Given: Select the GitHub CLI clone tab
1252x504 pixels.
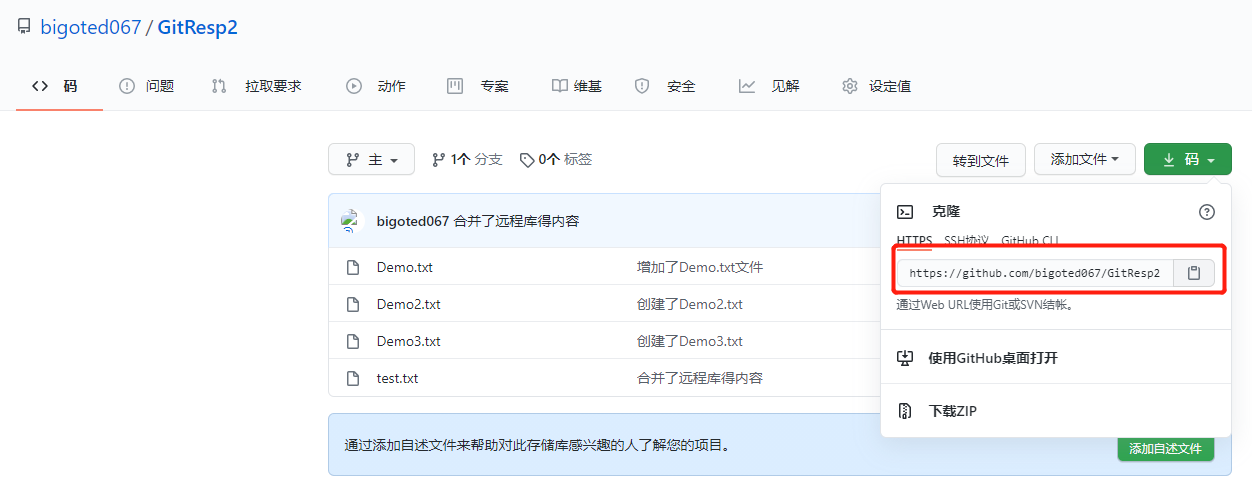Looking at the screenshot, I should click(x=1029, y=241).
